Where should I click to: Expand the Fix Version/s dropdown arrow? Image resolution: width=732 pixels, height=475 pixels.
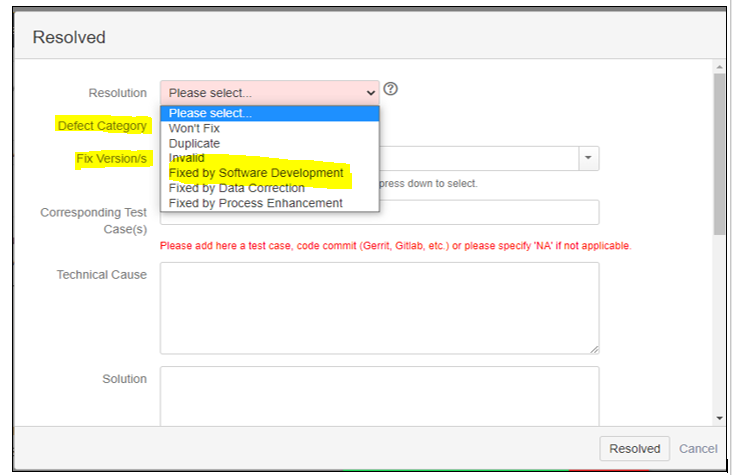pos(588,158)
